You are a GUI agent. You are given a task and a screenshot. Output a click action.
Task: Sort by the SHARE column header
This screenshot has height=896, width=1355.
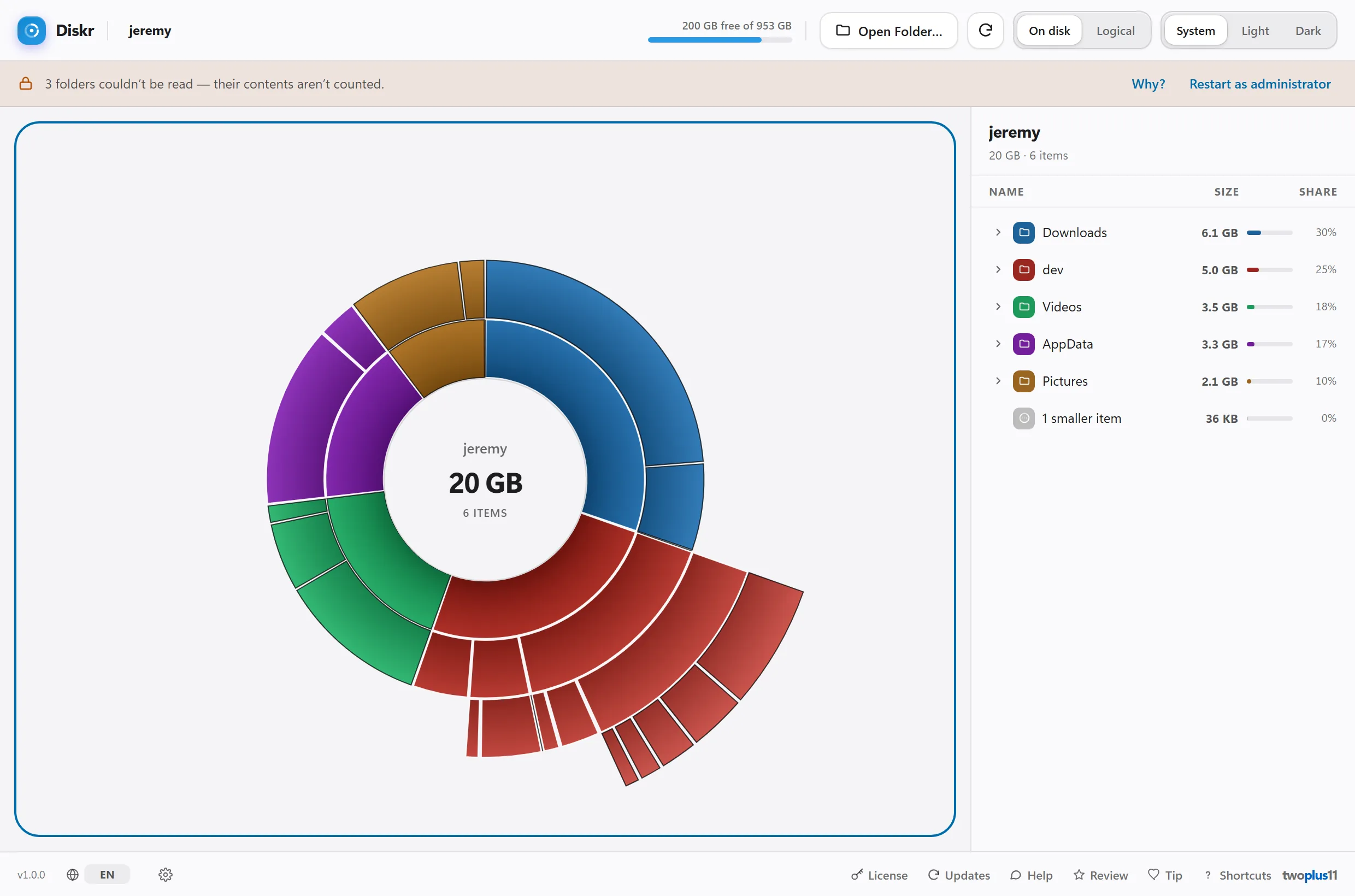tap(1318, 192)
